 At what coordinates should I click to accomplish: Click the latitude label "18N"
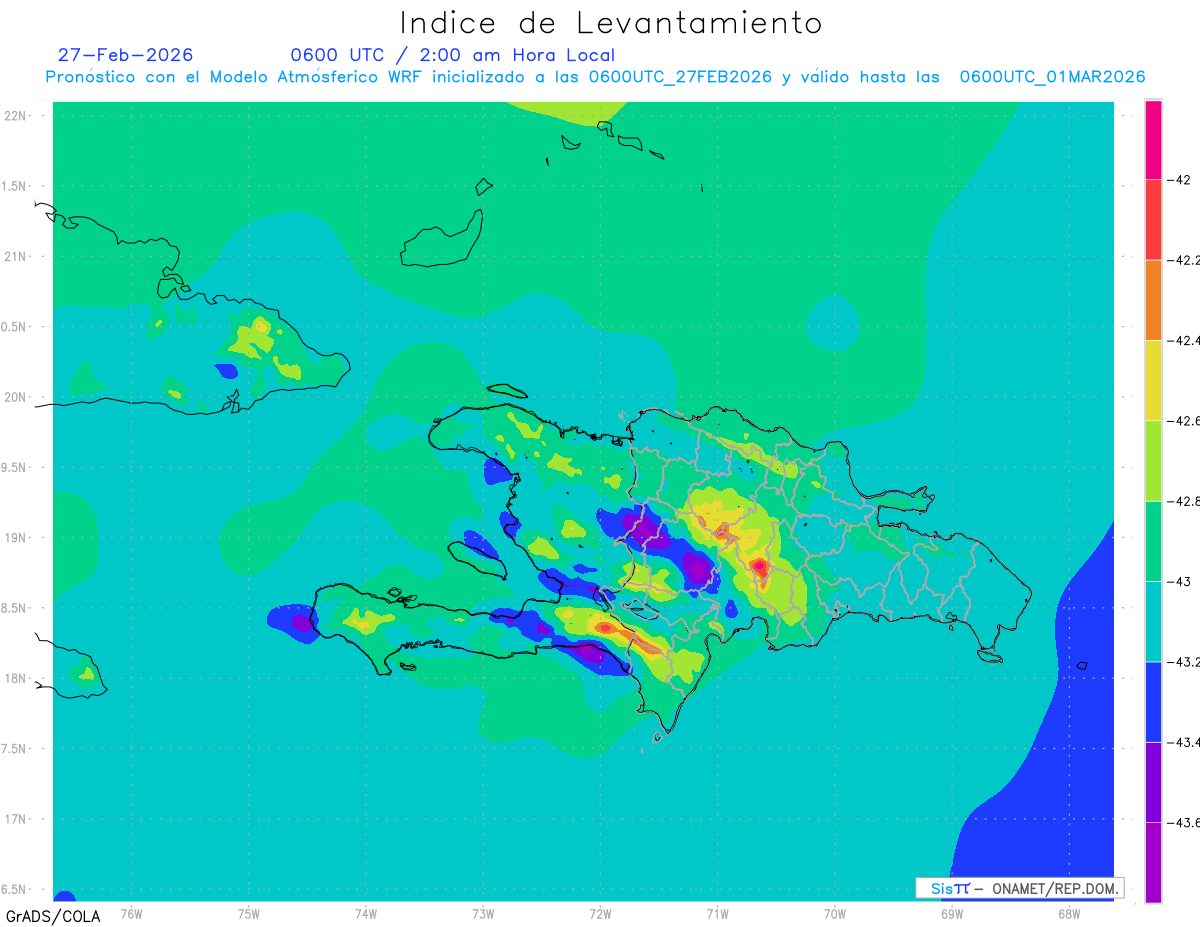pyautogui.click(x=15, y=678)
